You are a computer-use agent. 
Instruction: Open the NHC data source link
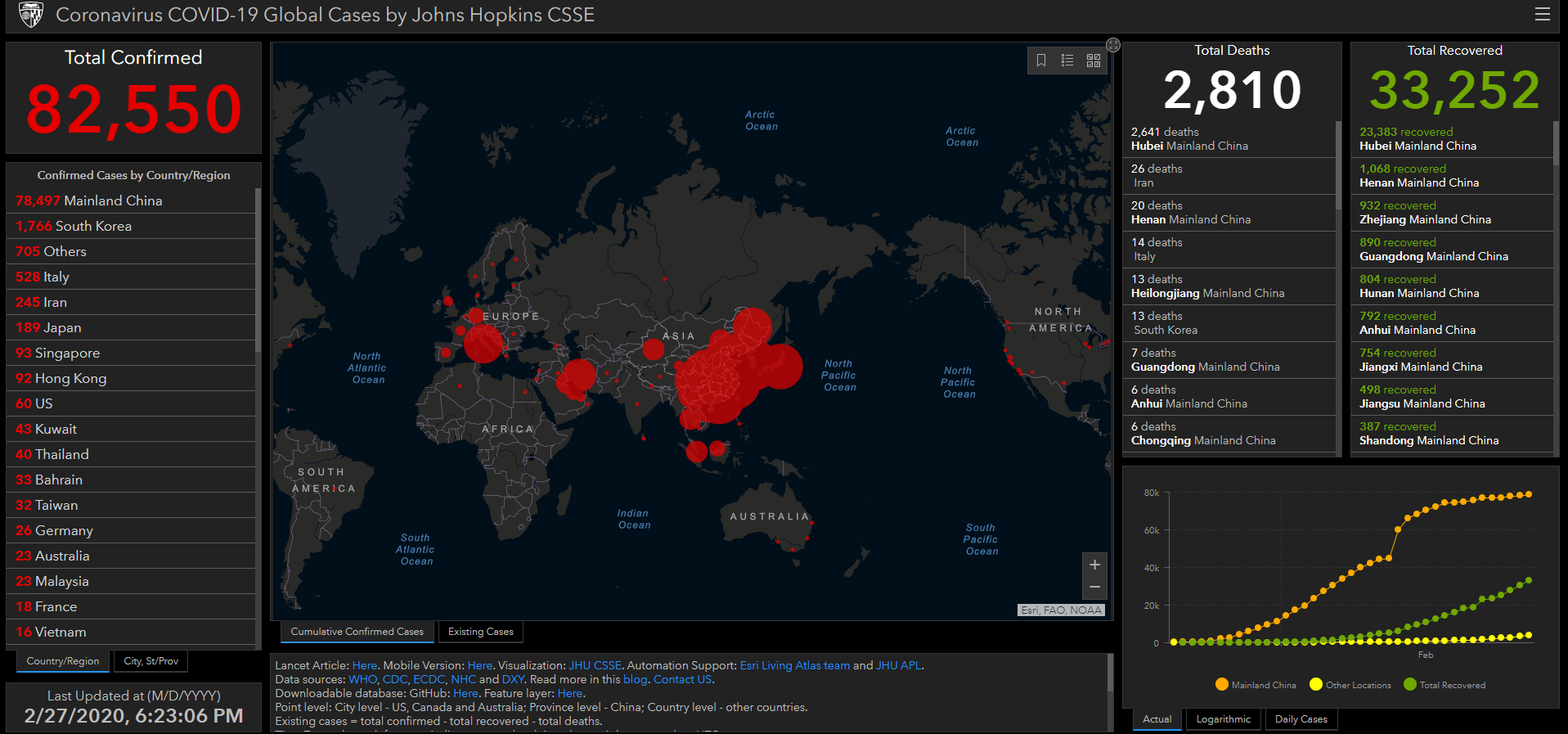pos(463,679)
